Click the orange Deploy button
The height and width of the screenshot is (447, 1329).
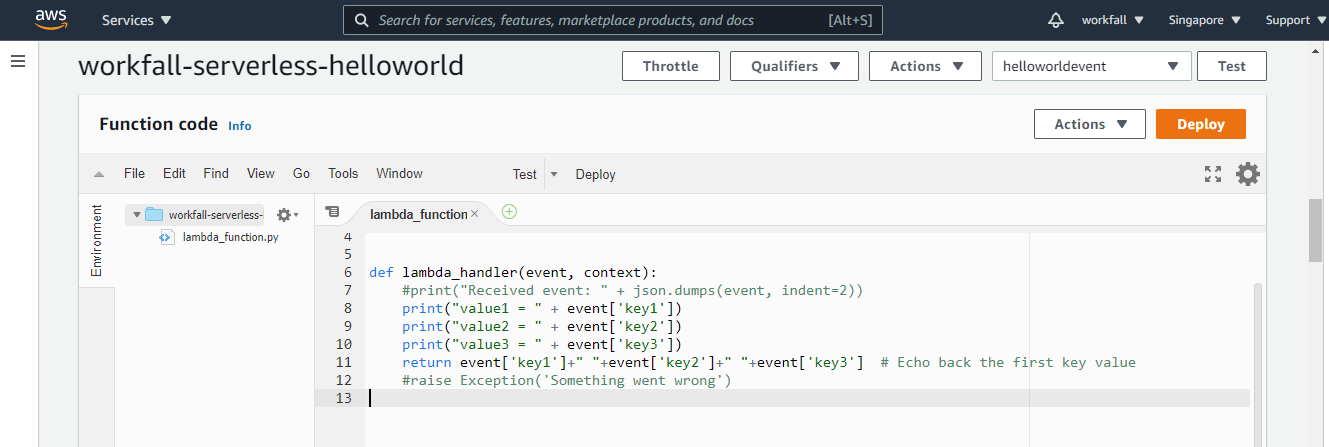1201,124
